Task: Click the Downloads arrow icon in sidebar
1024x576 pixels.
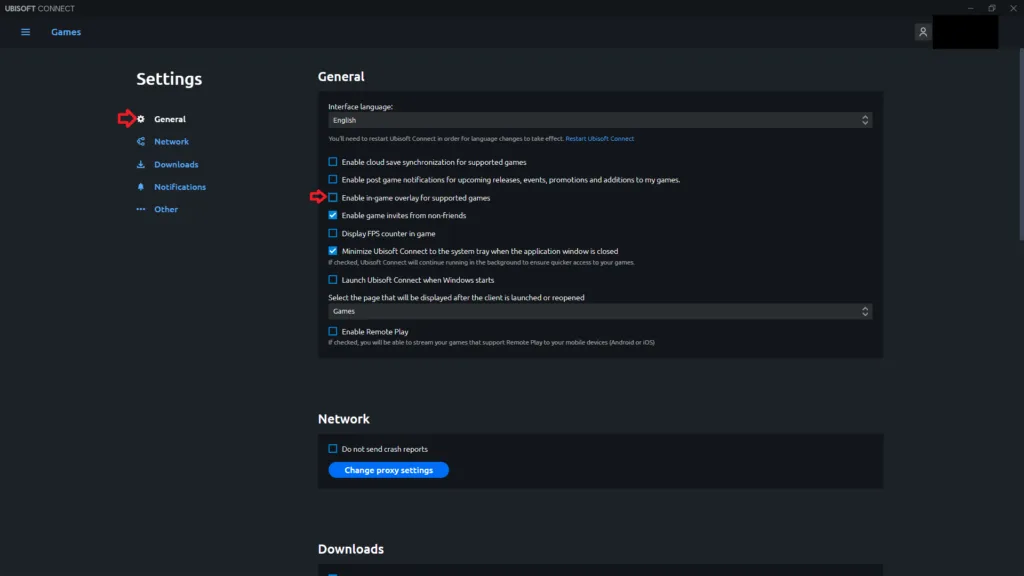Action: click(140, 164)
